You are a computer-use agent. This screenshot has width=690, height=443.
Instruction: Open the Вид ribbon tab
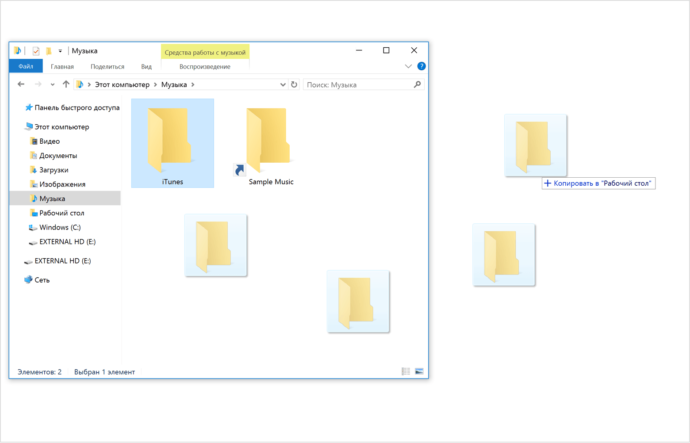(146, 66)
